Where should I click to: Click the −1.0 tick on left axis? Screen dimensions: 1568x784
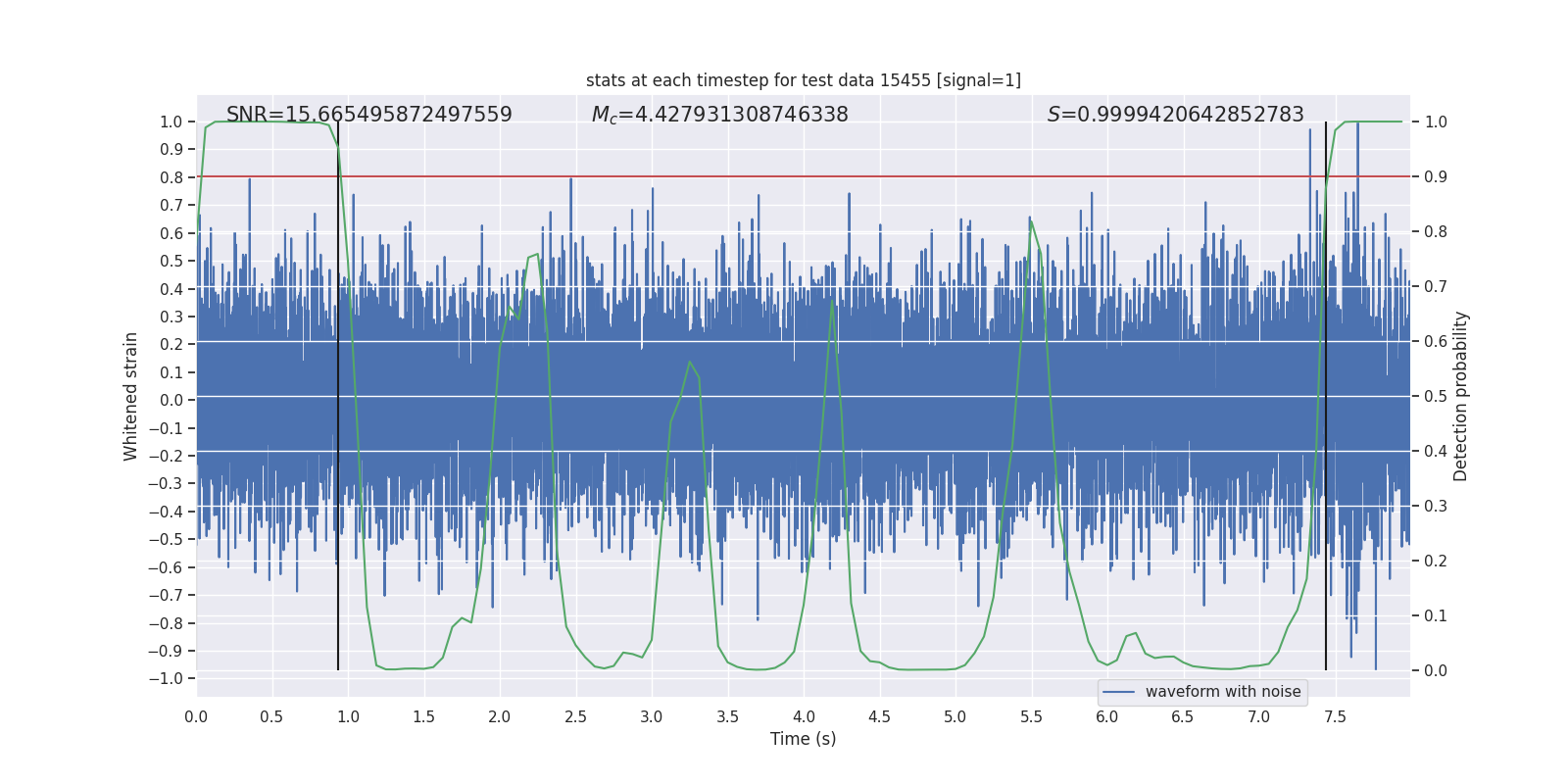(x=171, y=679)
